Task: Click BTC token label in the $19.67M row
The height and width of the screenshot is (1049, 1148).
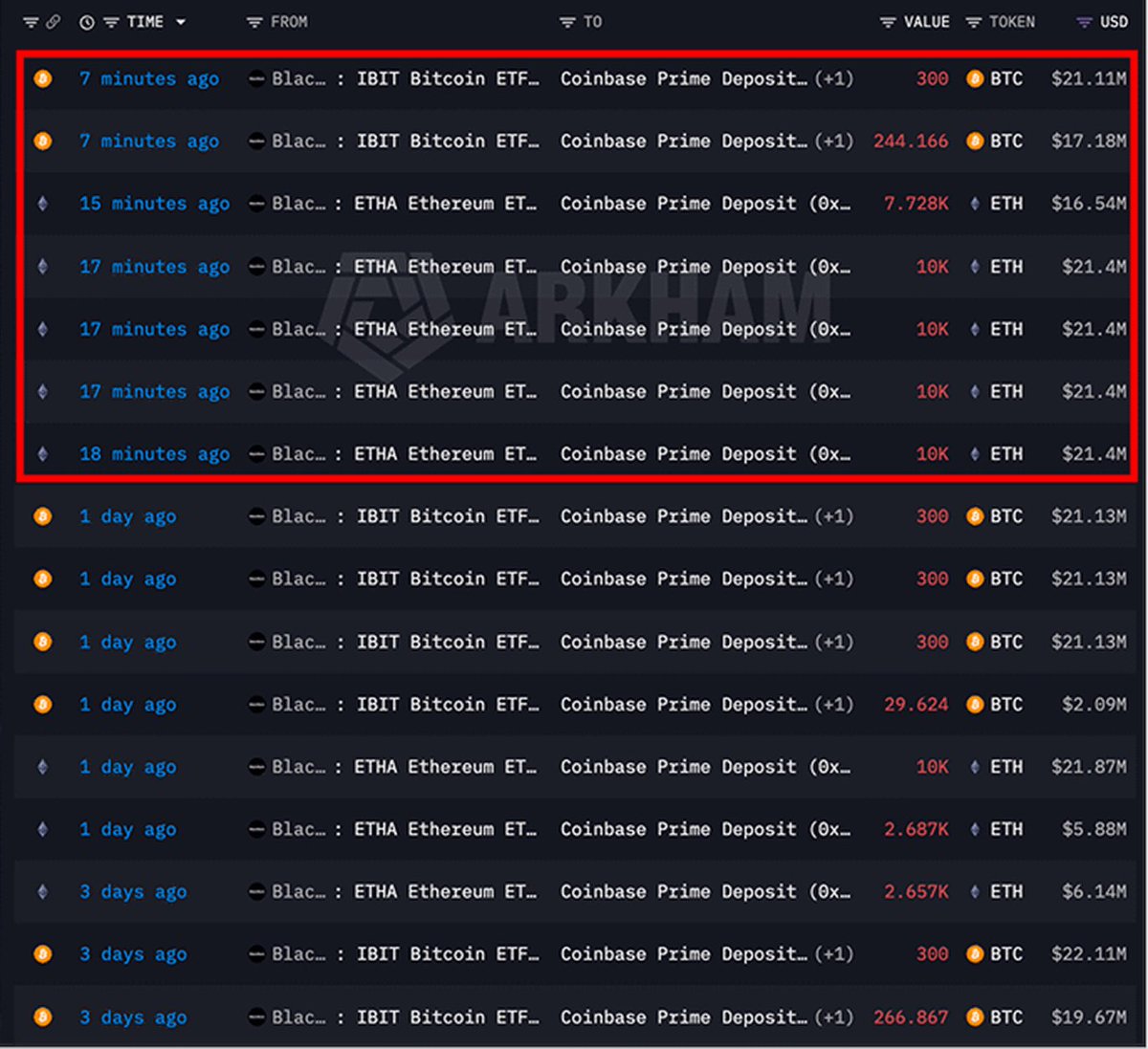Action: click(x=1006, y=1016)
